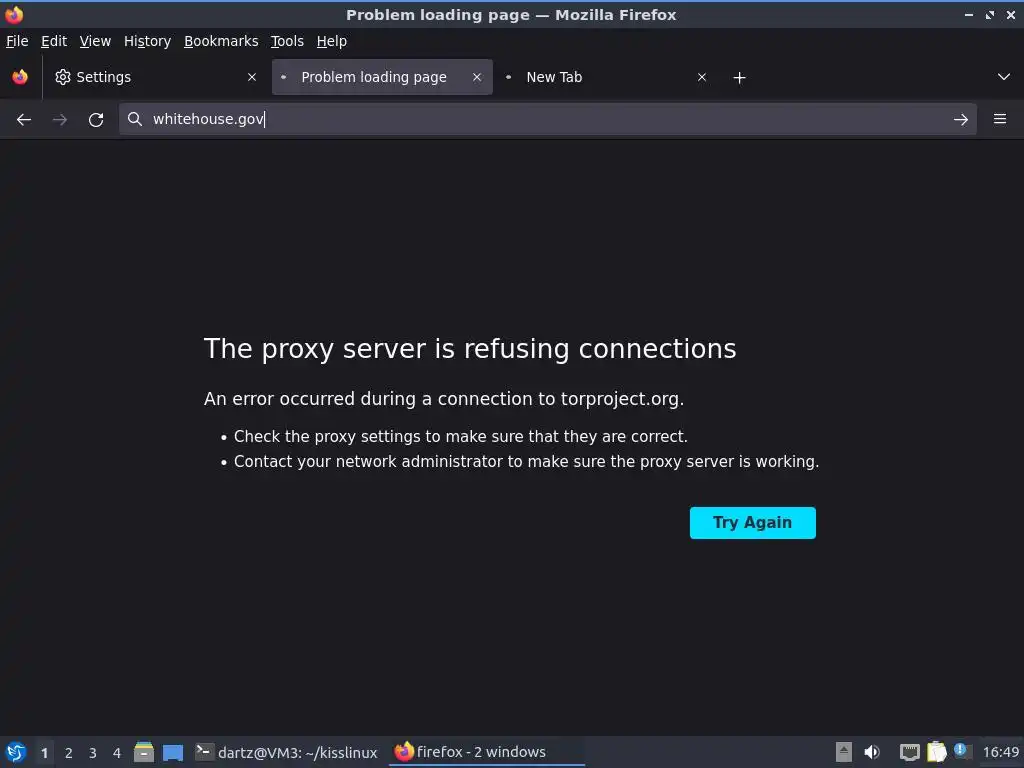The image size is (1024, 768).
Task: Maximize the Firefox window
Action: click(990, 15)
